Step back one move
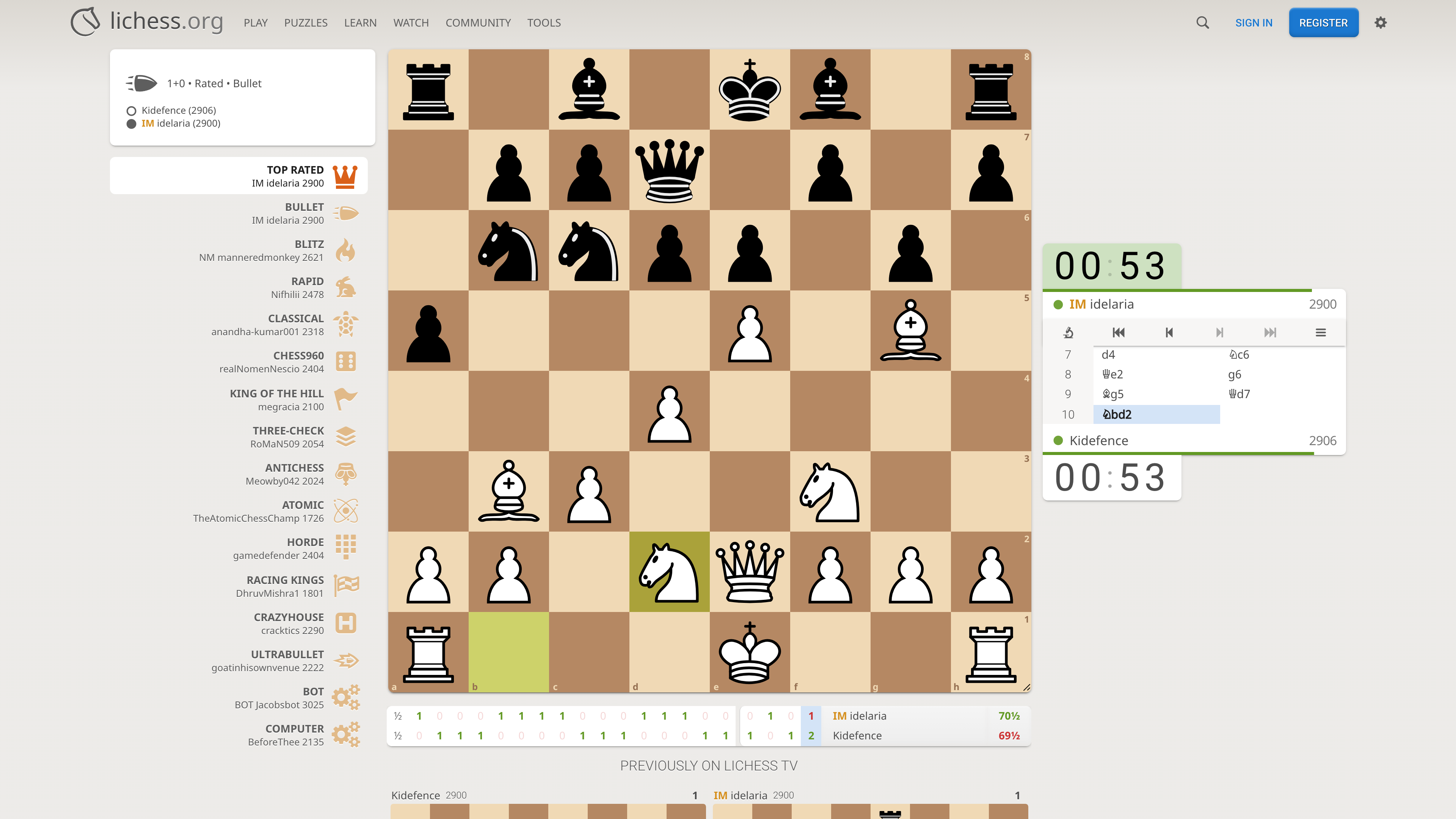The height and width of the screenshot is (819, 1456). [x=1169, y=333]
